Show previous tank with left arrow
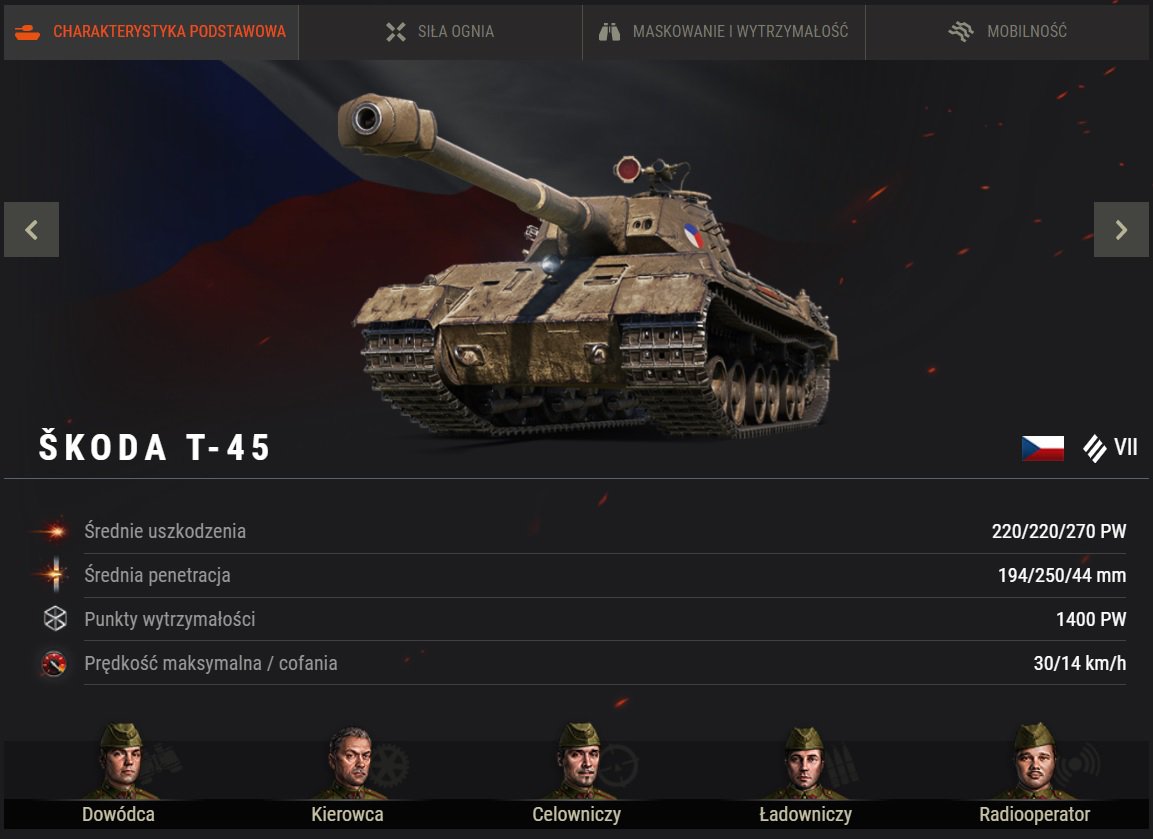1153x839 pixels. click(x=32, y=229)
